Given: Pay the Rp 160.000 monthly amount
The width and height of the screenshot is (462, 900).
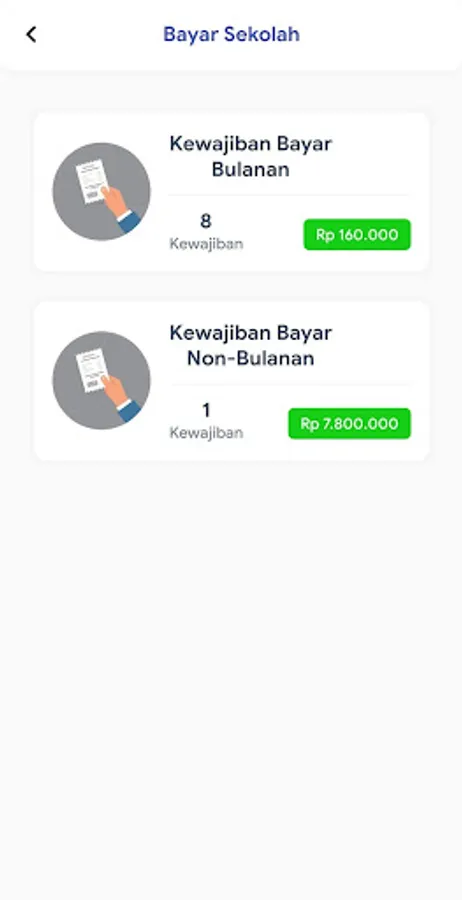Looking at the screenshot, I should pos(357,234).
